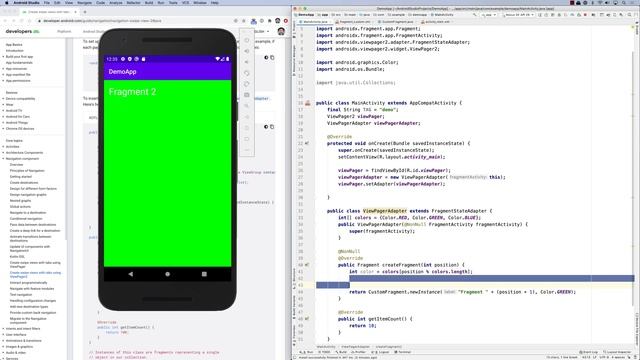Click the emulator screenshot camera icon
The width and height of the screenshot is (640, 360).
point(247,95)
